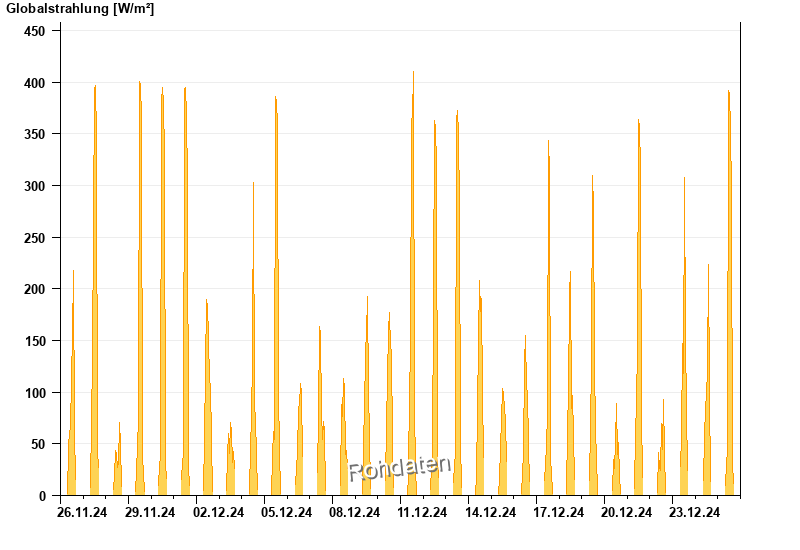Click the Rohdaten watermark text
The height and width of the screenshot is (550, 800).
pos(399,468)
